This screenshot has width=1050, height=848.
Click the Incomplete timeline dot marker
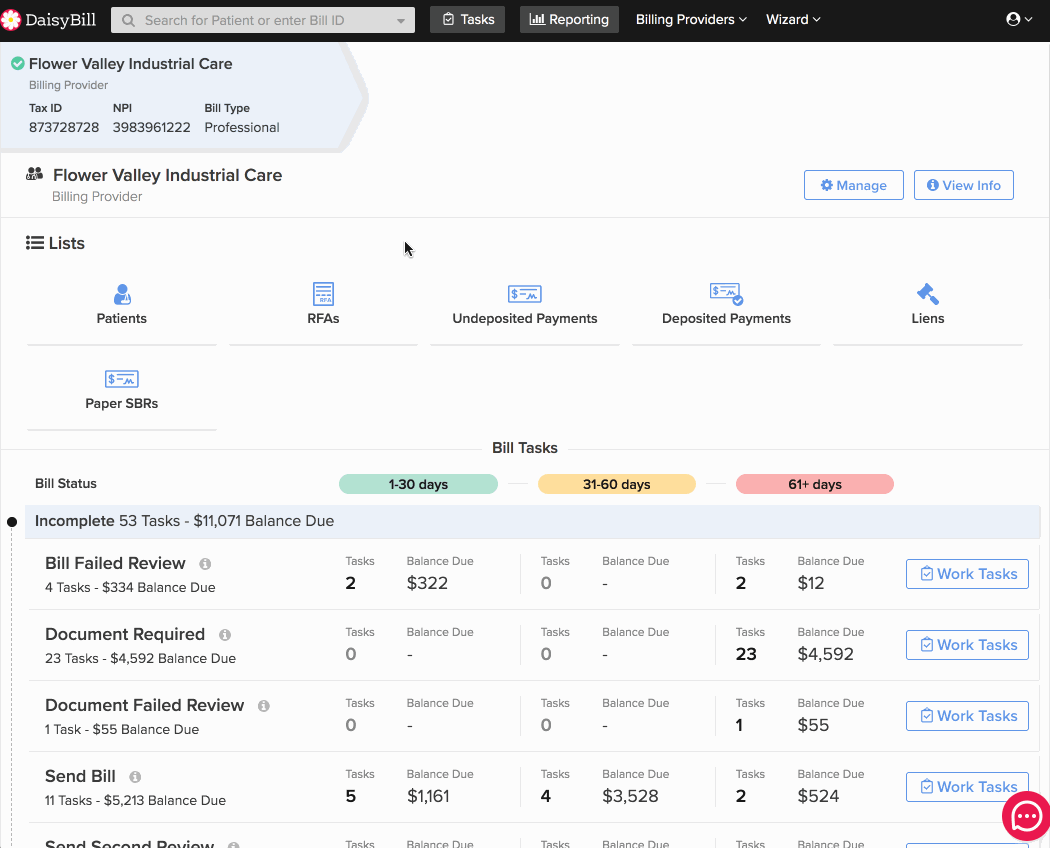click(12, 522)
